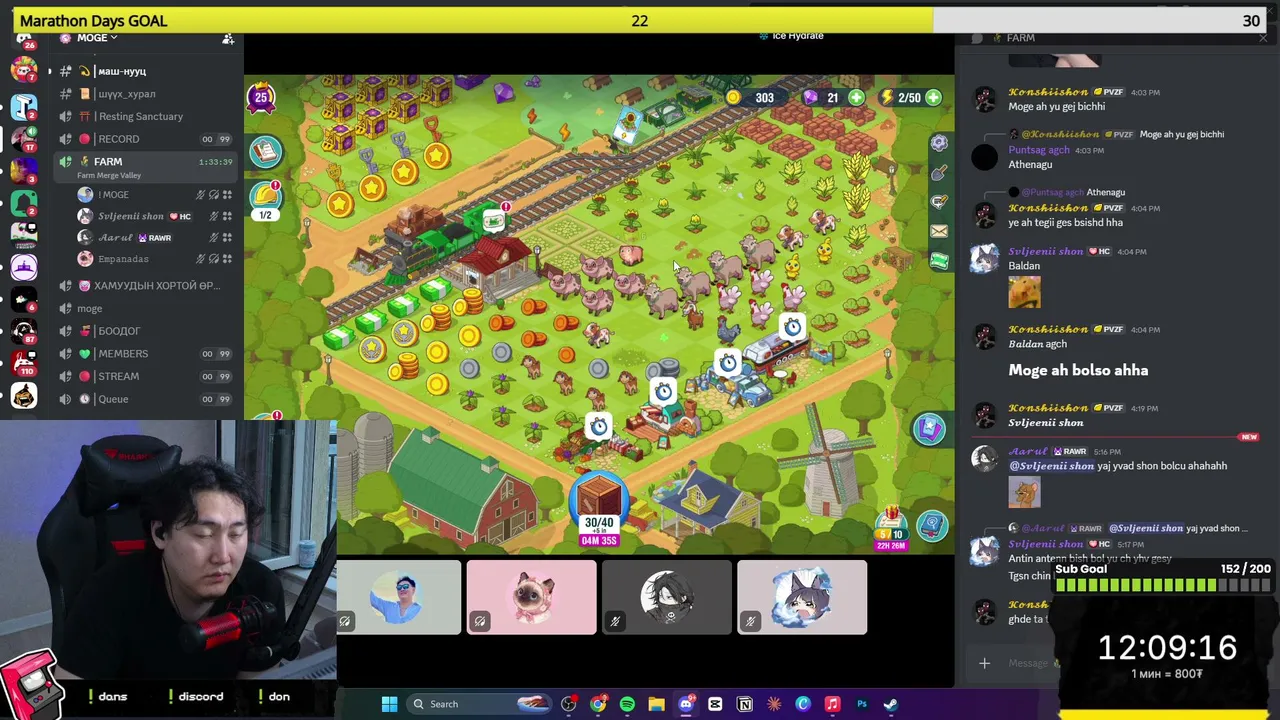Click the chat message attachment plus button
Viewport: 1280px width, 720px height.
pyautogui.click(x=984, y=663)
